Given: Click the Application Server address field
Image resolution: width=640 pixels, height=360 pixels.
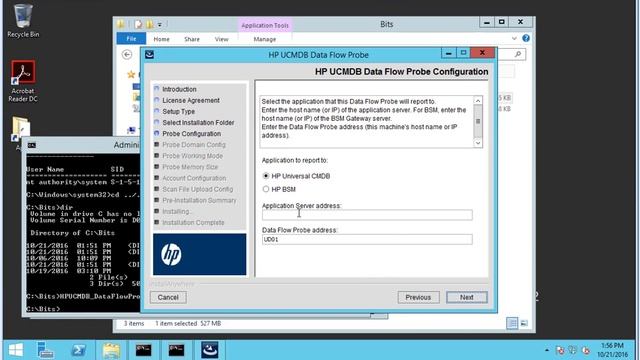Looking at the screenshot, I should pyautogui.click(x=367, y=215).
